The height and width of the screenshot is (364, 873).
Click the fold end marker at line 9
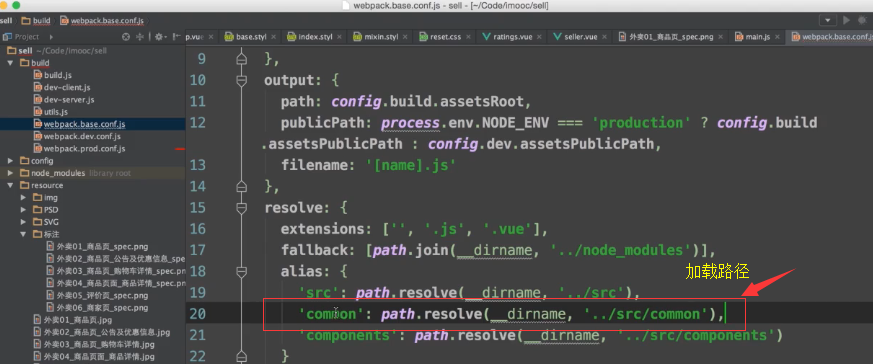click(x=241, y=60)
